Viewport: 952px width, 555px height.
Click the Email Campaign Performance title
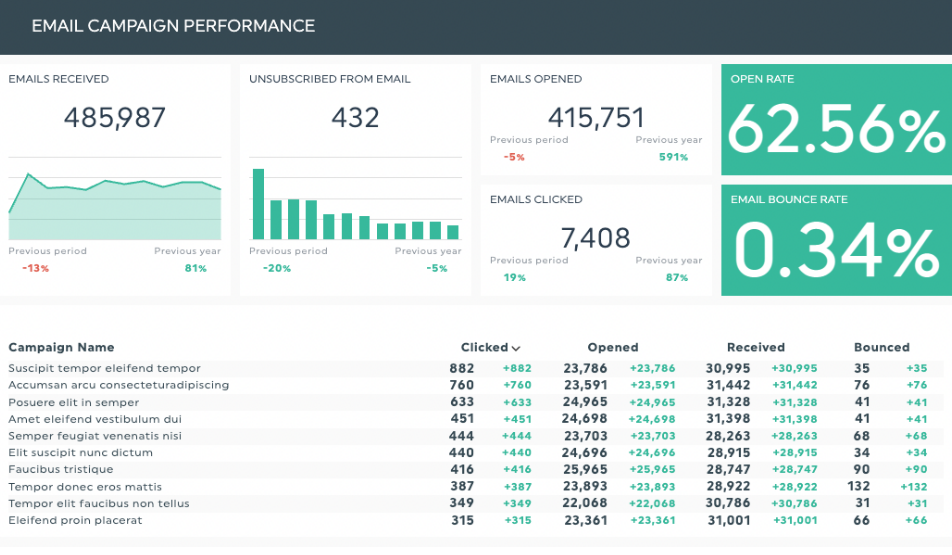(173, 26)
